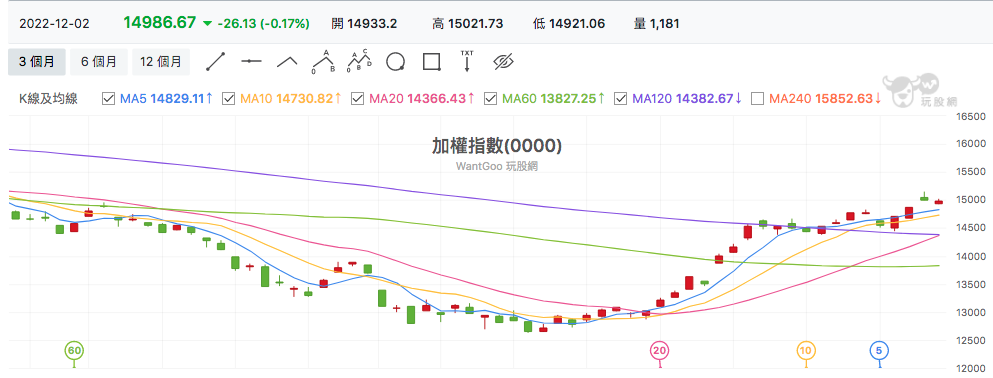Screen dimensions: 993x378
Task: Uncheck the MA10 moving average checkbox
Action: tap(229, 99)
